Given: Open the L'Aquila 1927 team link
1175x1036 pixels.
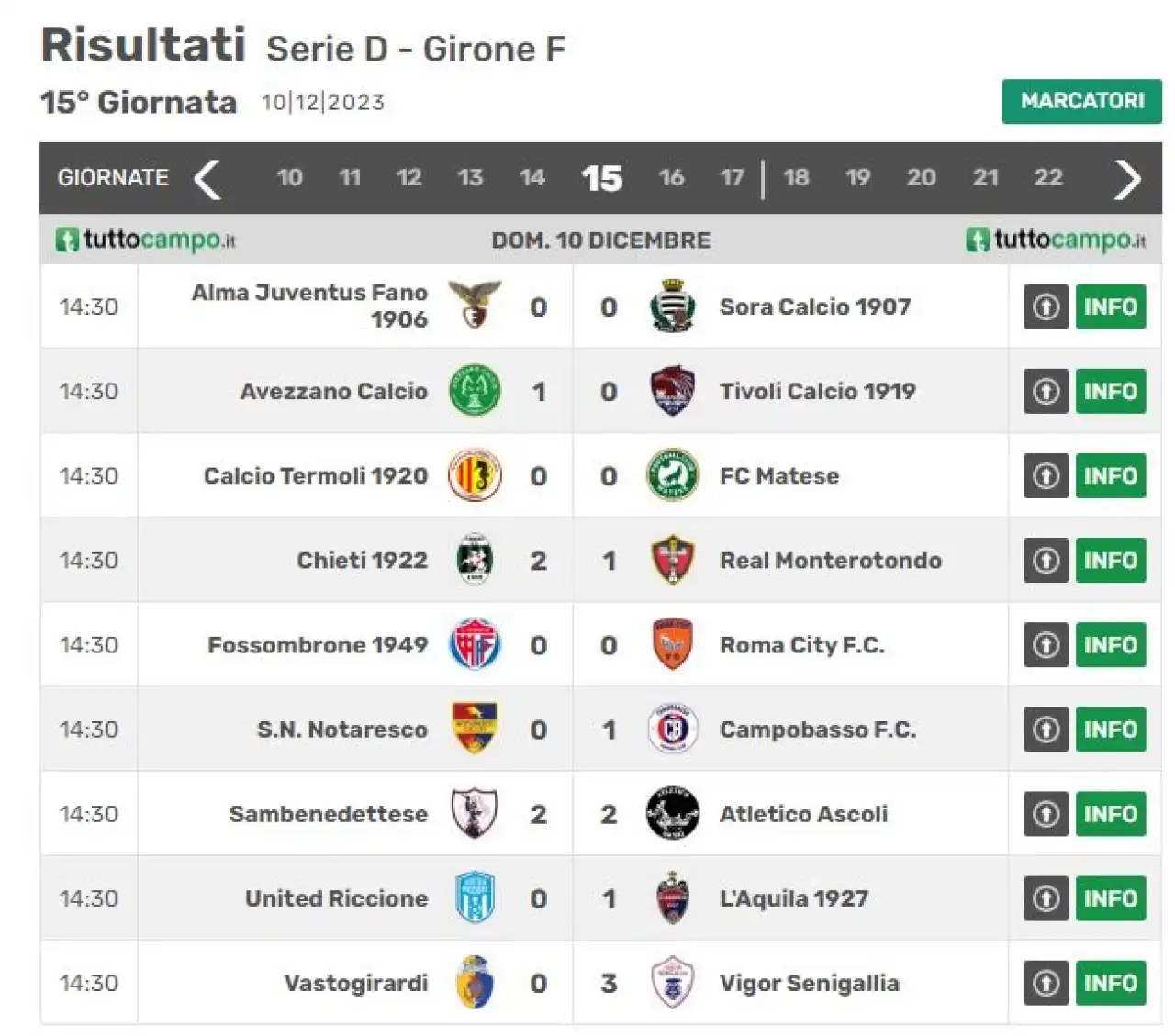Looking at the screenshot, I should (793, 898).
